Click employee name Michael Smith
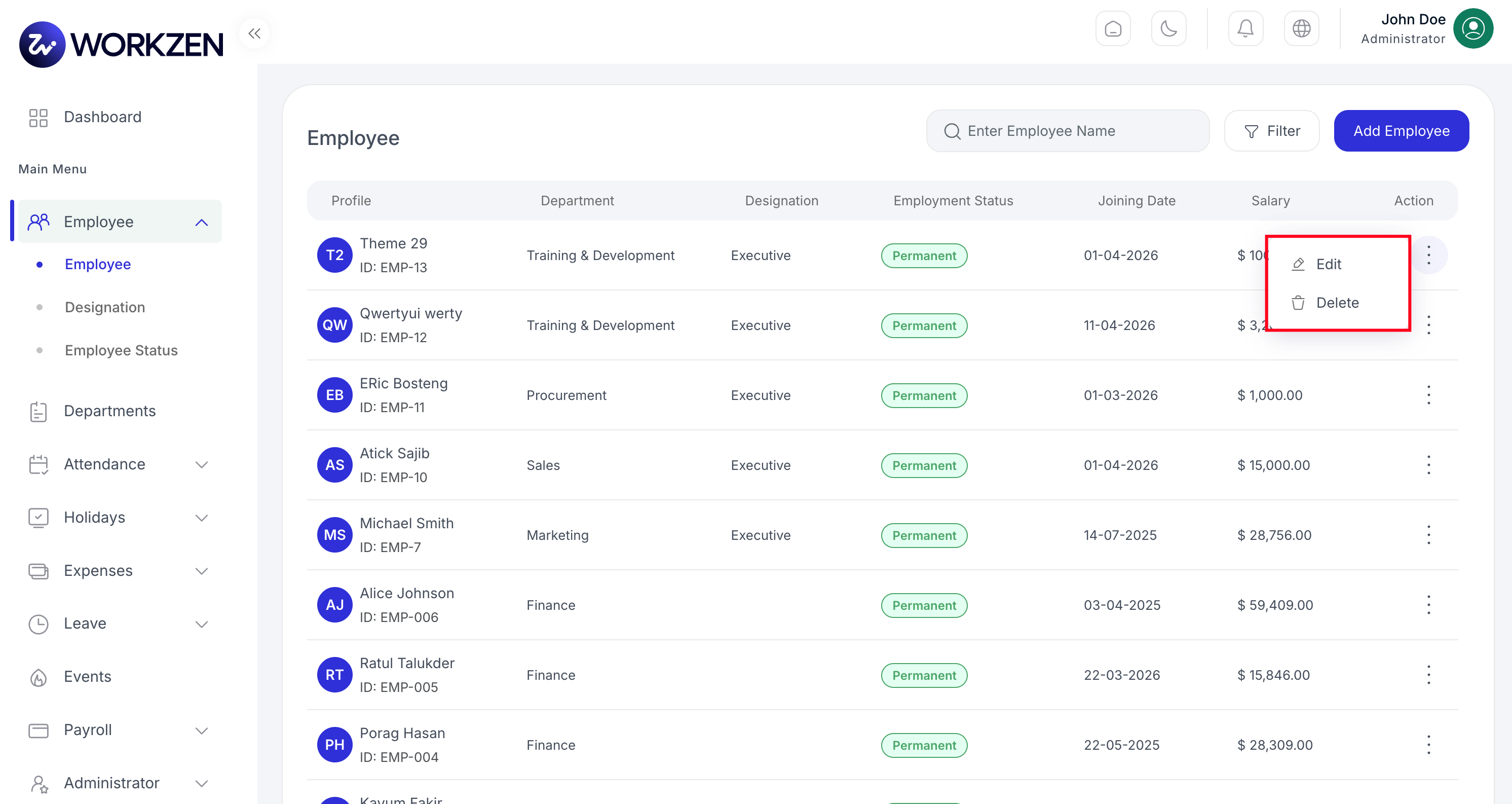This screenshot has height=804, width=1512. (406, 523)
